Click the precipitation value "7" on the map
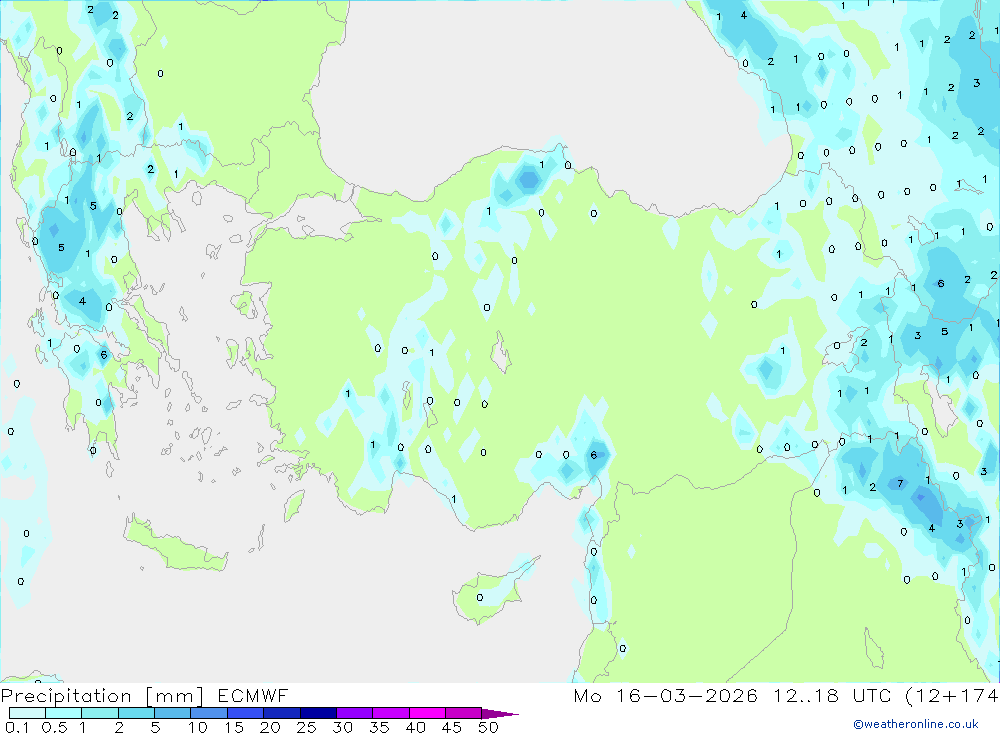 click(x=900, y=484)
